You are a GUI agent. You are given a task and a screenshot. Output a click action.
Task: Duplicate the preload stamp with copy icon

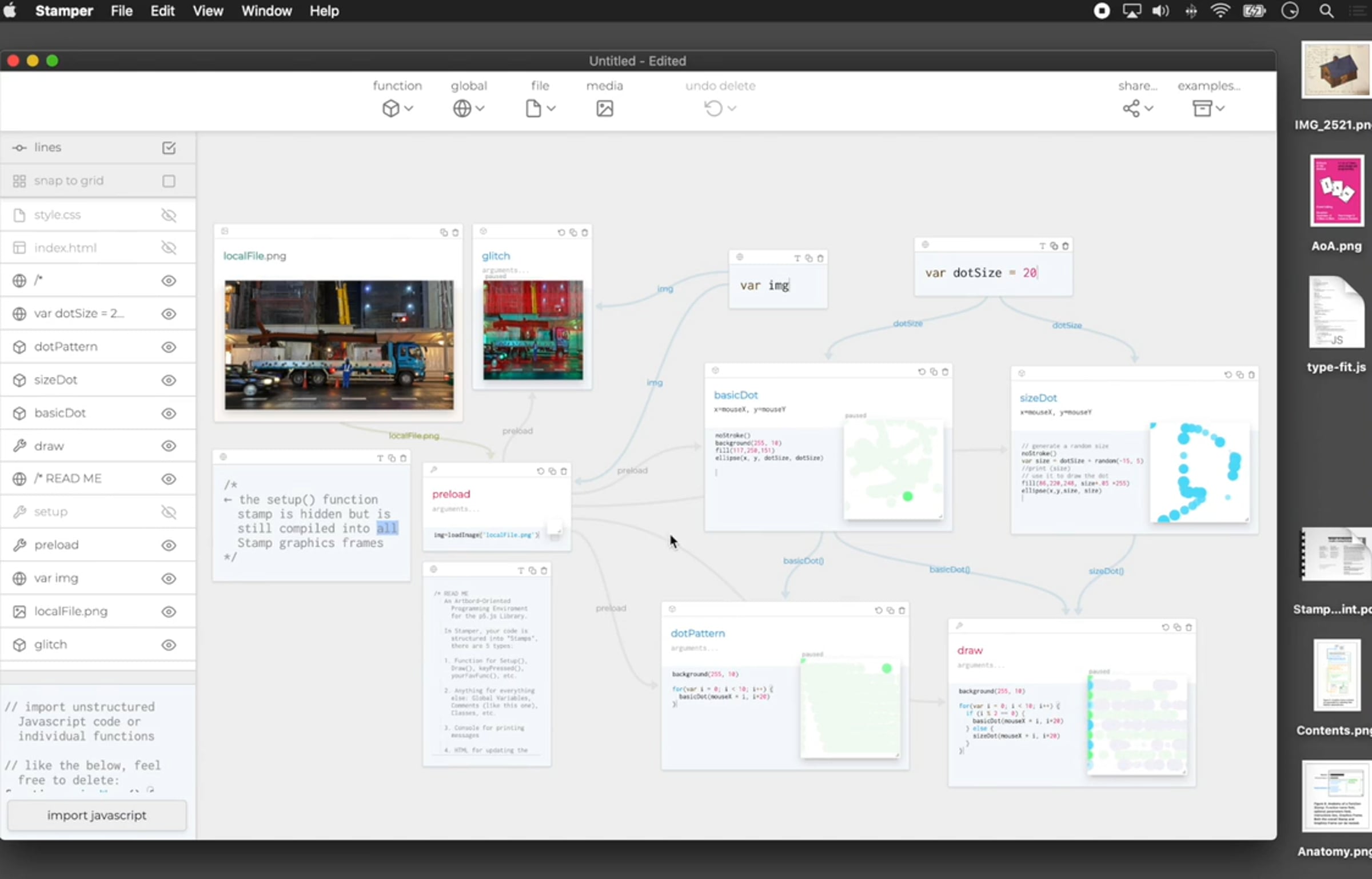(552, 471)
